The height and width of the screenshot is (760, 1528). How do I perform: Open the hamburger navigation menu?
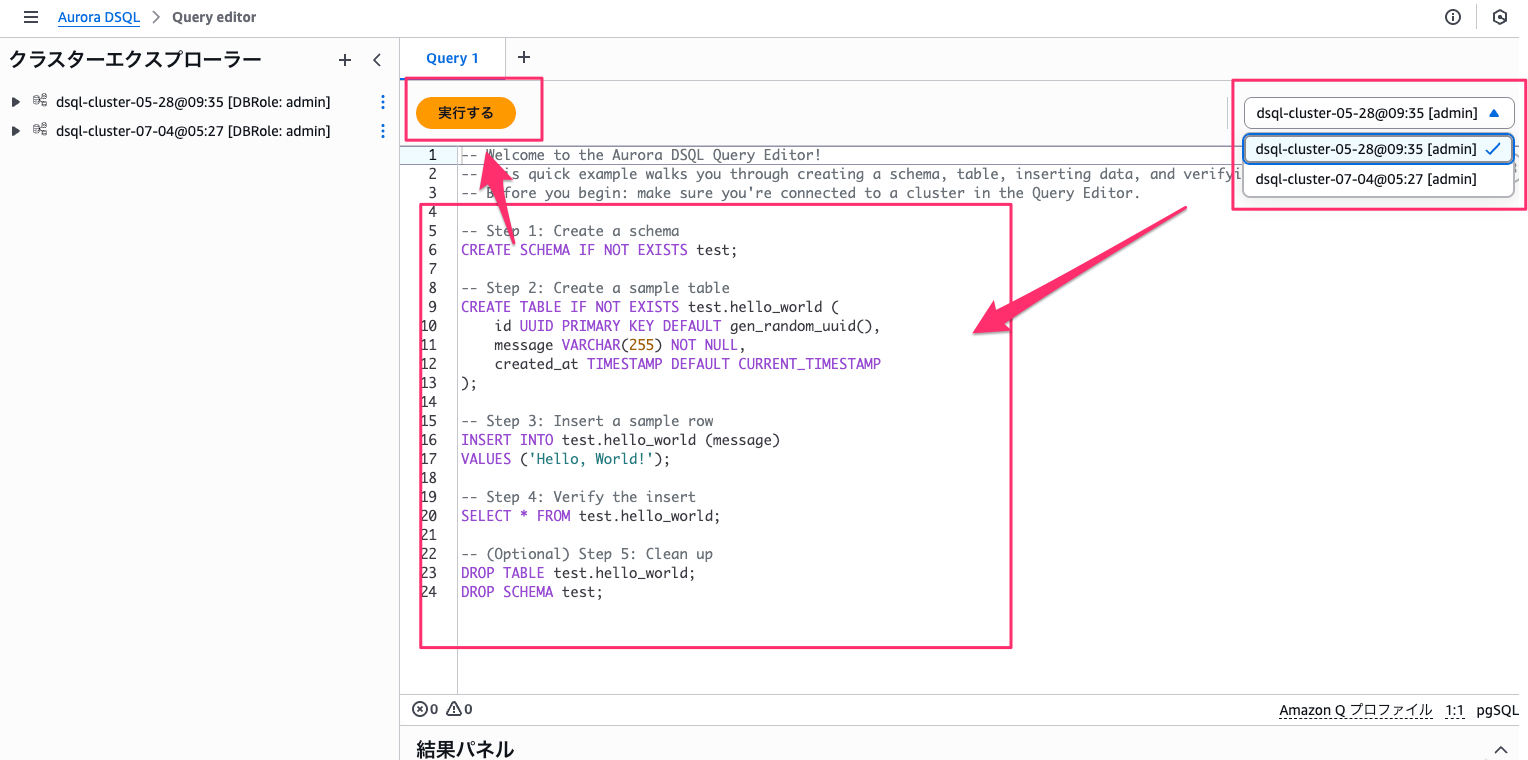tap(31, 17)
